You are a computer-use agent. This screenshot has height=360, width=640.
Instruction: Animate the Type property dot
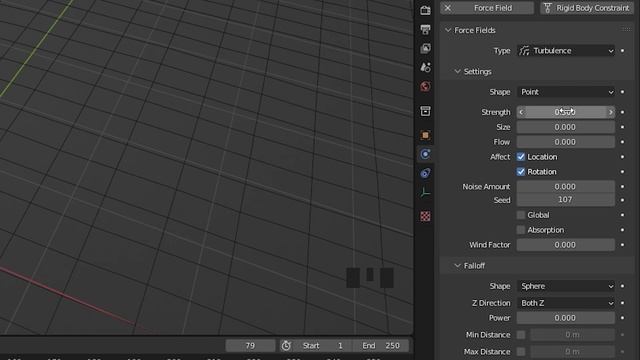click(622, 51)
